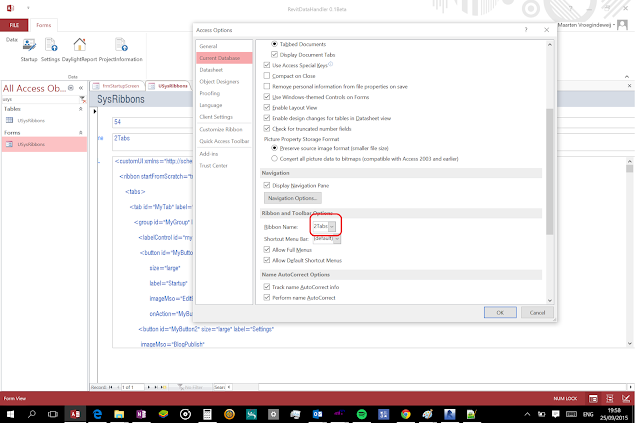Select Preserve source image format option
This screenshot has height=423, width=640.
274,148
